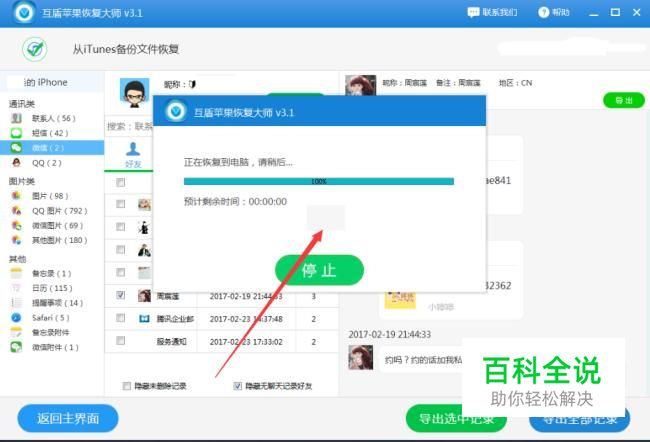Switch to the 好友 friends tab
The image size is (650, 442).
point(133,155)
